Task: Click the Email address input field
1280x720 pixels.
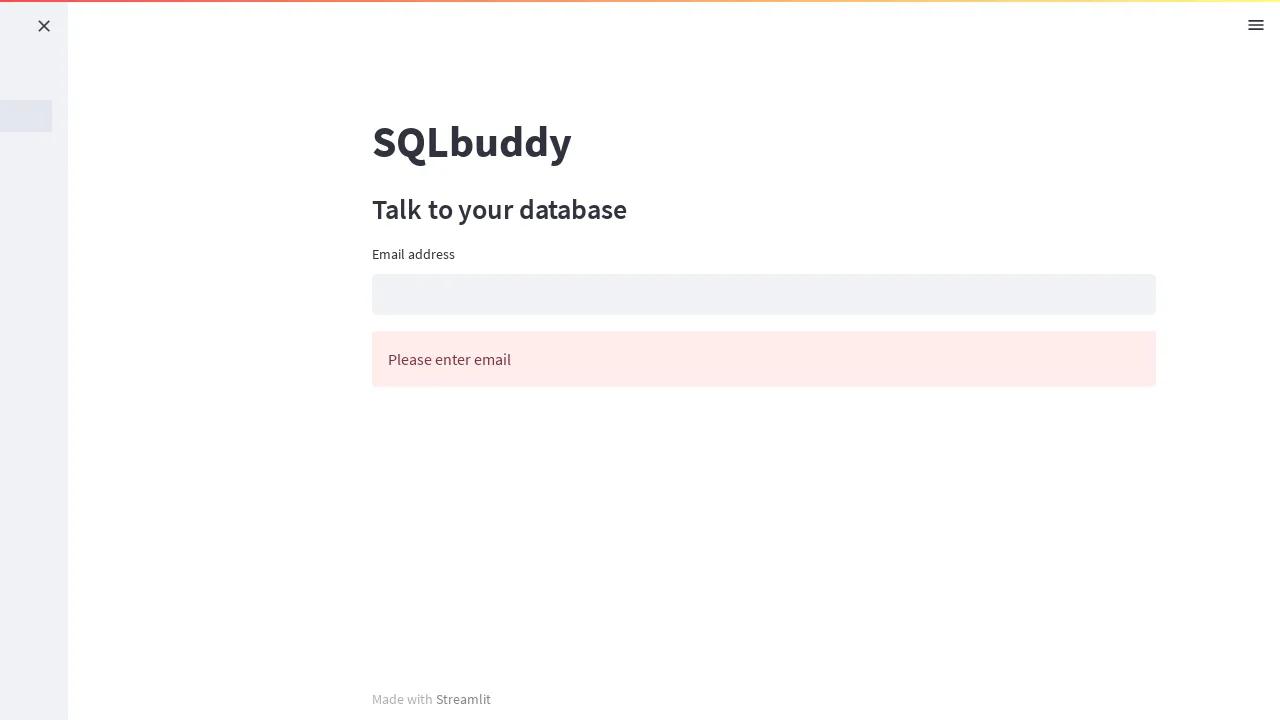Action: [x=763, y=294]
